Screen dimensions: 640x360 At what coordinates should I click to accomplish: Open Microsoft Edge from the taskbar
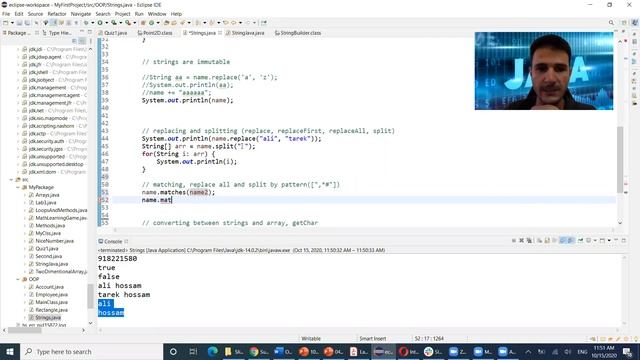(x=213, y=351)
